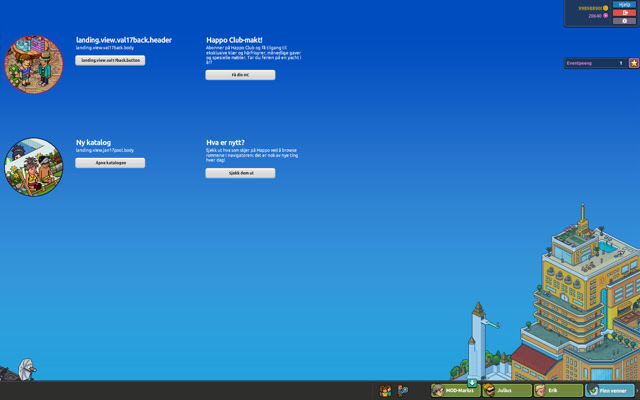Click the pink diamonds currency icon
The image size is (640, 400).
(x=605, y=16)
